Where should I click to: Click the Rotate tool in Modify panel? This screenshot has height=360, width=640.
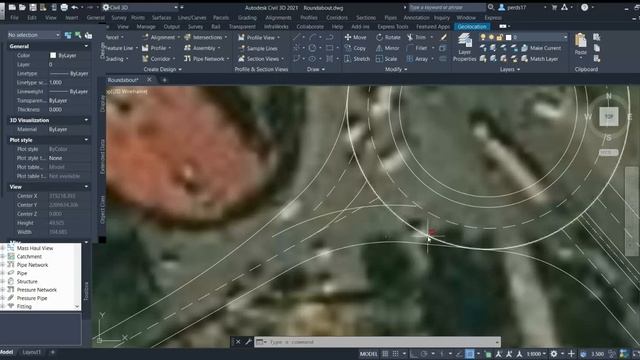(x=388, y=37)
